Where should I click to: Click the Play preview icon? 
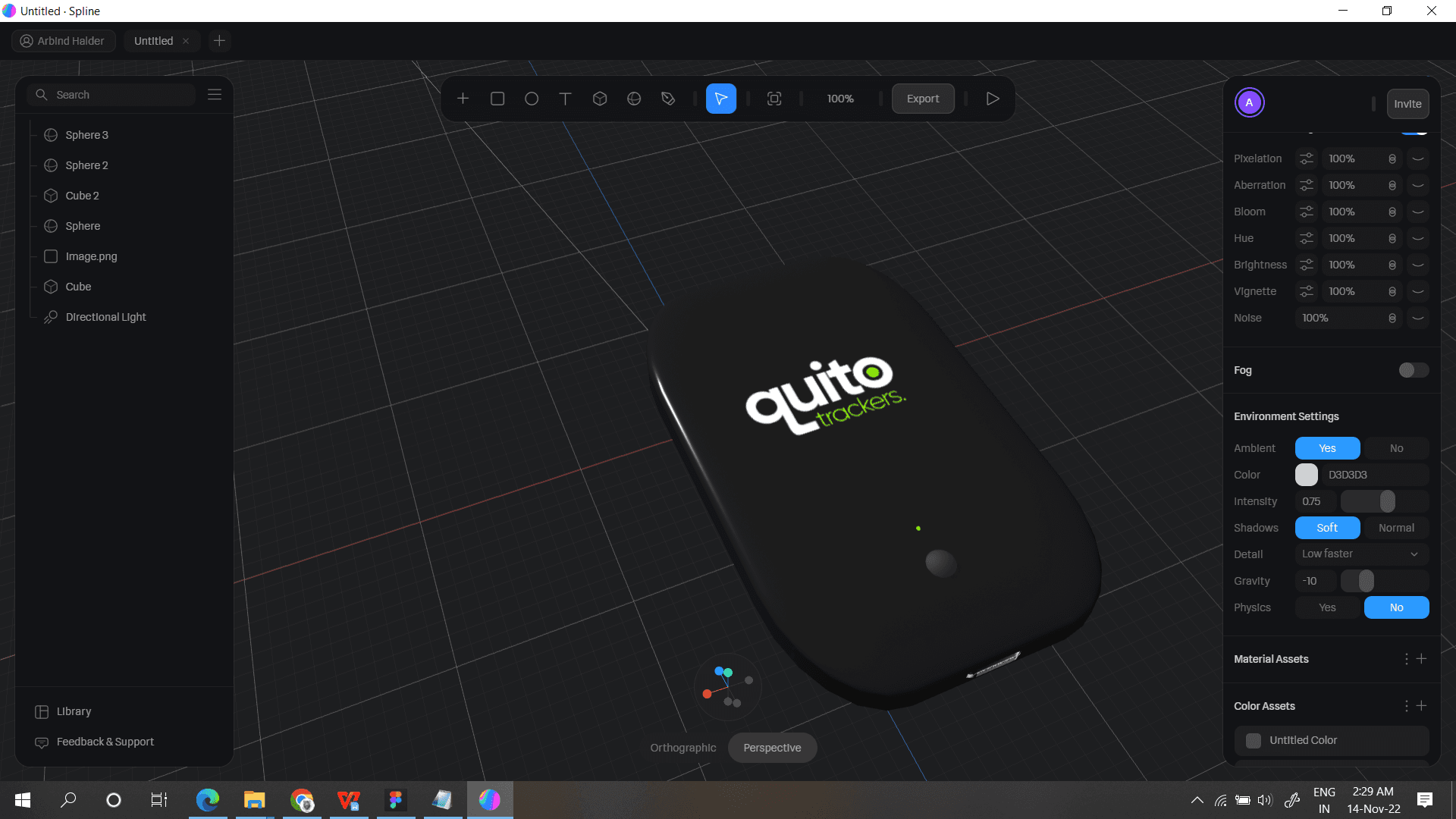[x=993, y=99]
